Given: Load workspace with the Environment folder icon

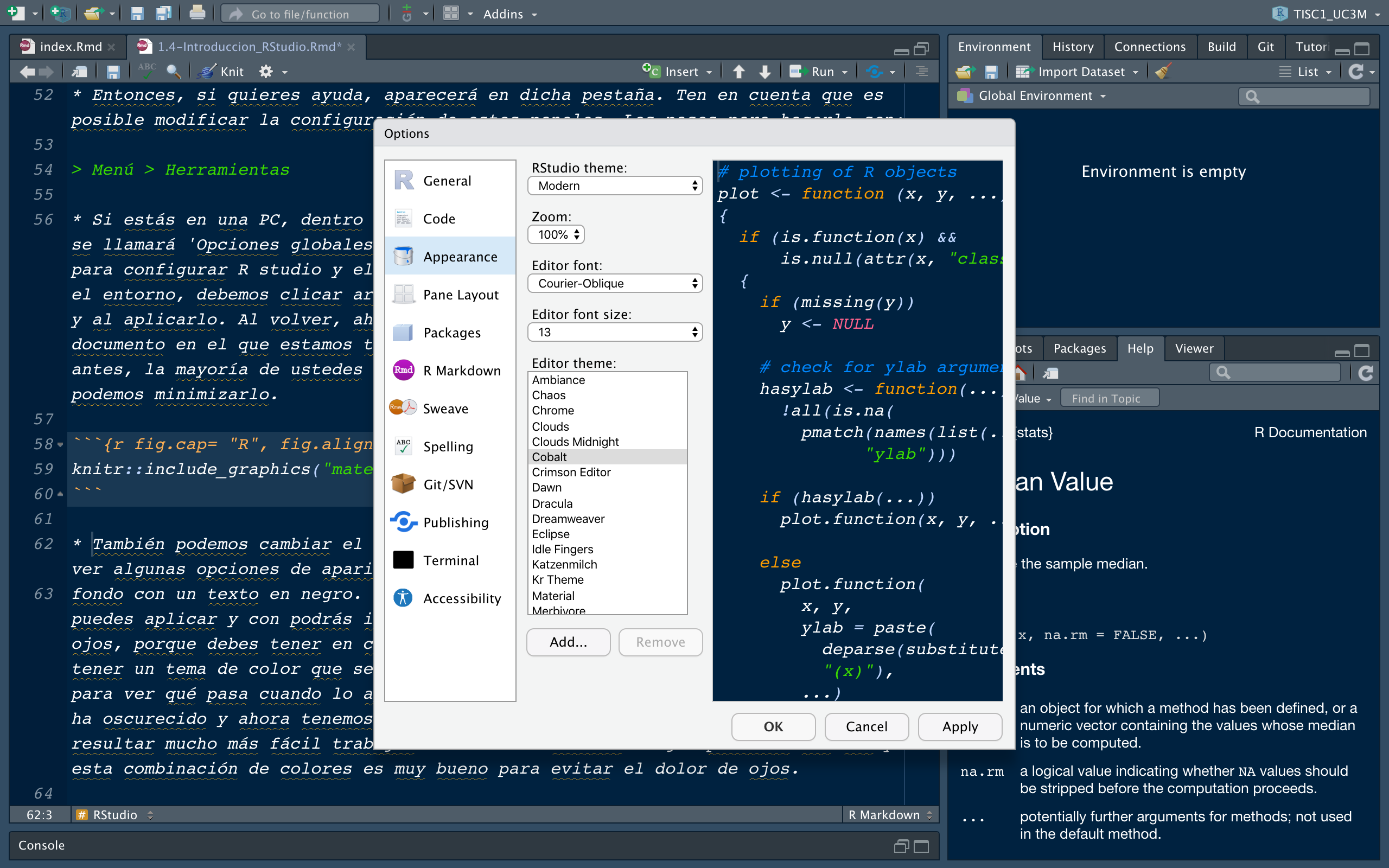Looking at the screenshot, I should point(965,72).
